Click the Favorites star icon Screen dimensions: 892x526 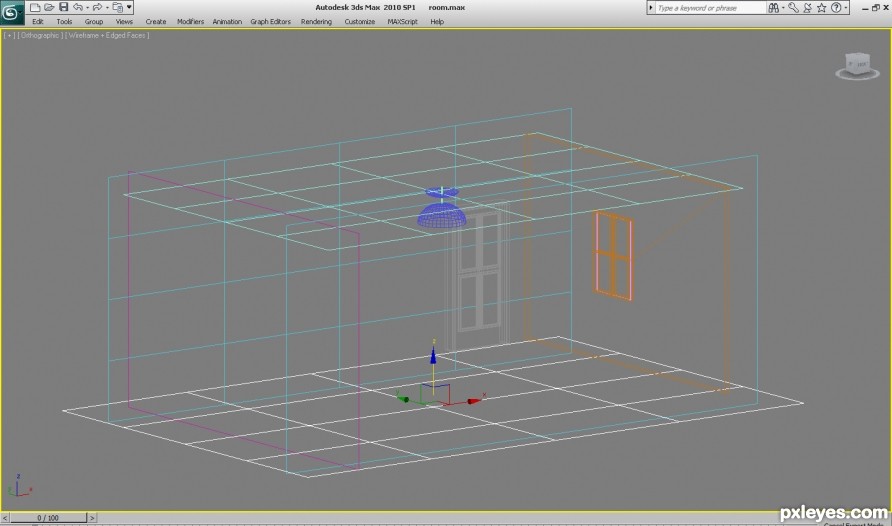coord(821,8)
